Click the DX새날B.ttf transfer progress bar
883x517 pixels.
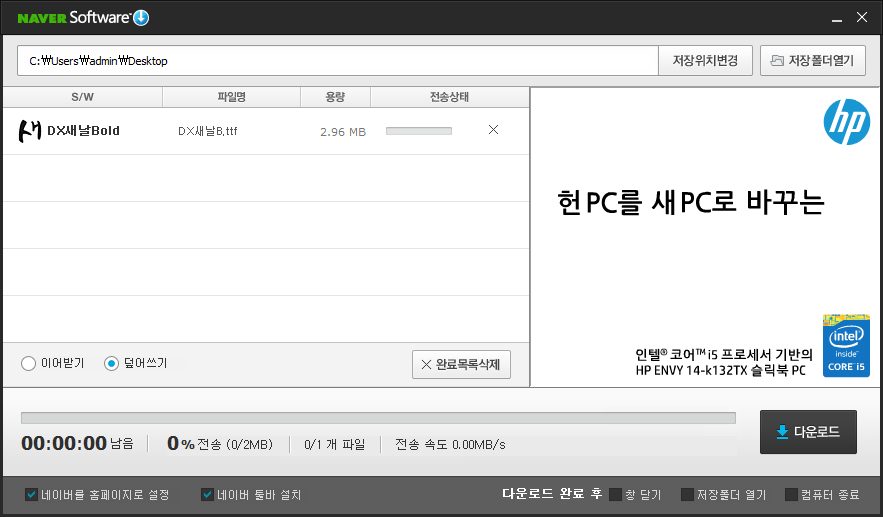[419, 131]
